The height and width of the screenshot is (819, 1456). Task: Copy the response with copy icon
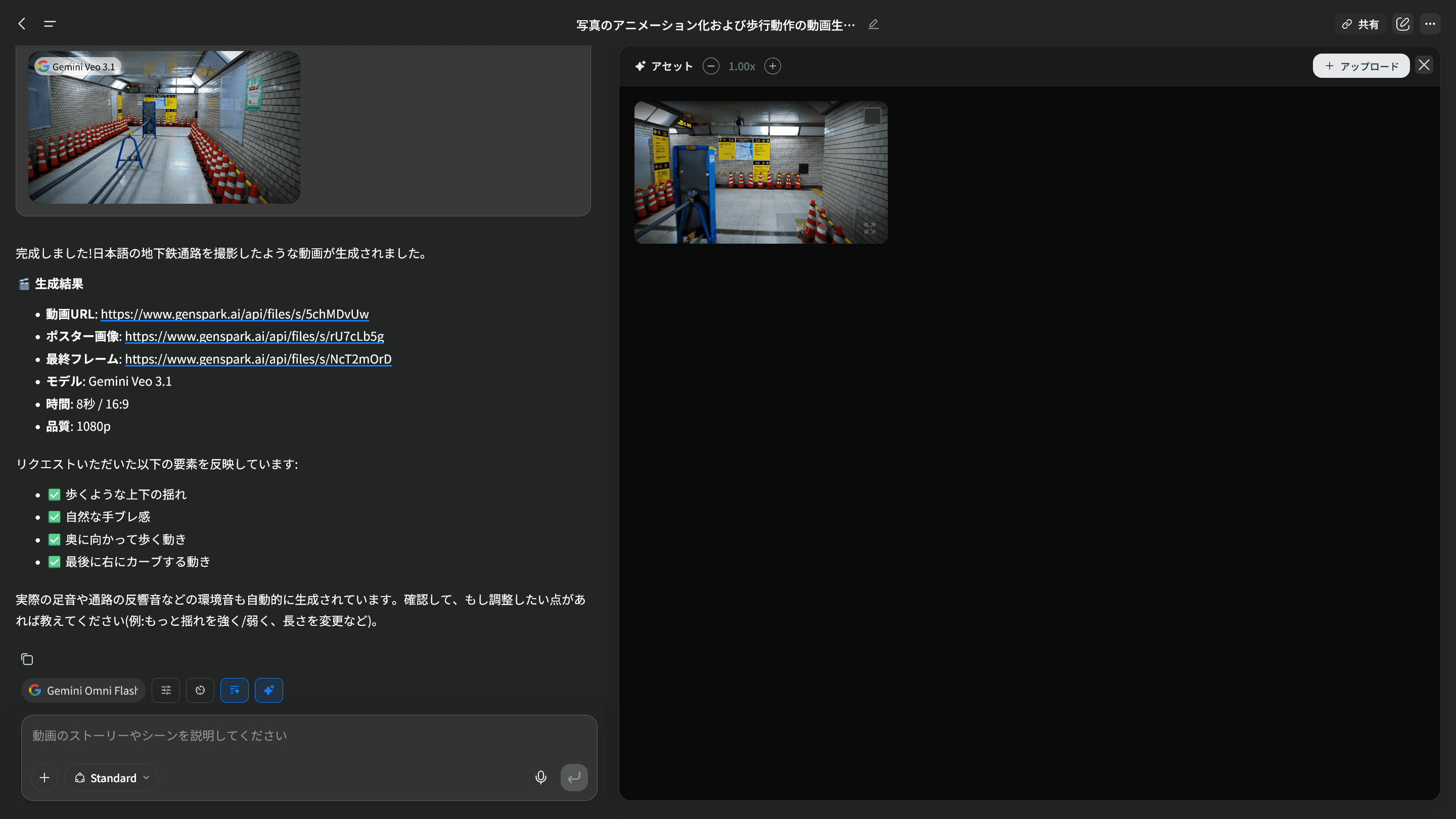[x=27, y=659]
